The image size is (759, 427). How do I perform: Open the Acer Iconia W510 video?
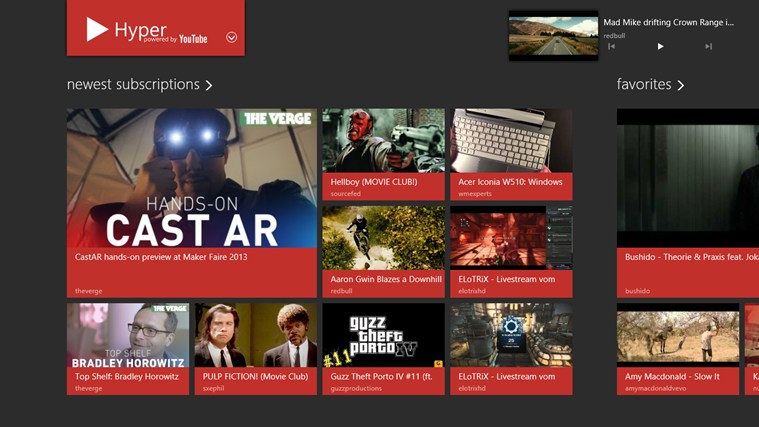click(x=511, y=154)
